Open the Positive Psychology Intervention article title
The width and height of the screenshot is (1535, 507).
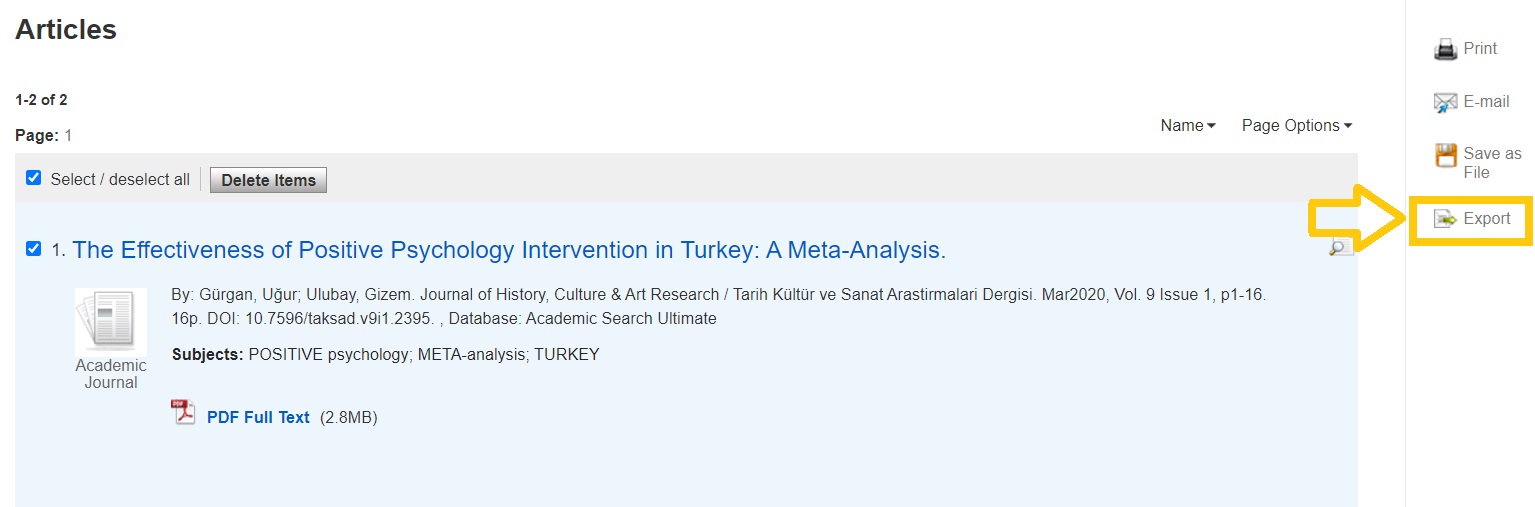508,250
